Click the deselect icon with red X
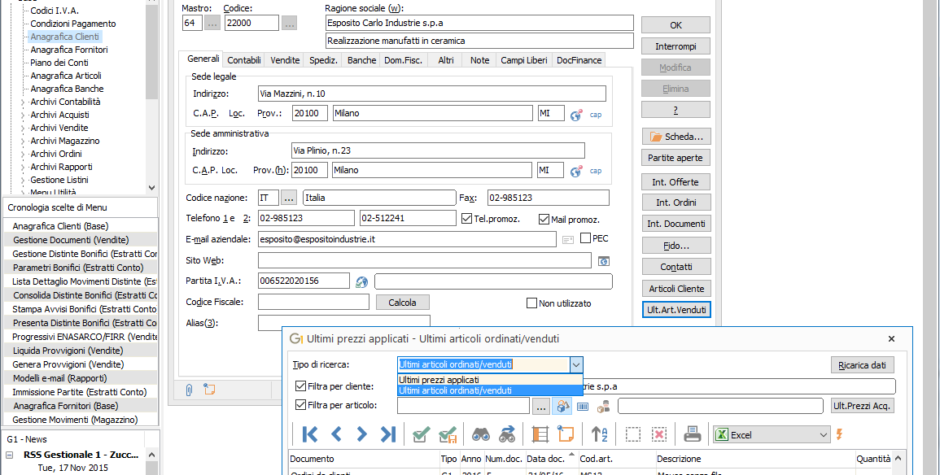This screenshot has height=475, width=940. pos(659,434)
